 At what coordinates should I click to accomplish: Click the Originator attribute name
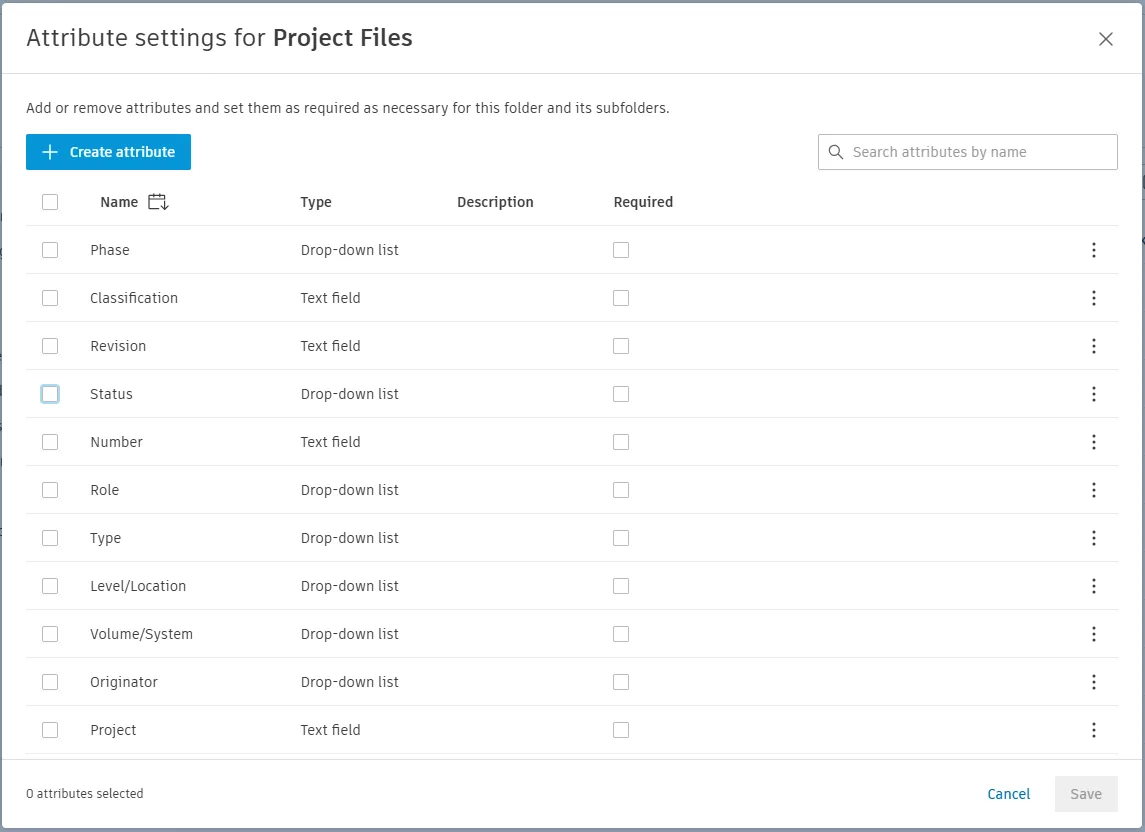(124, 682)
